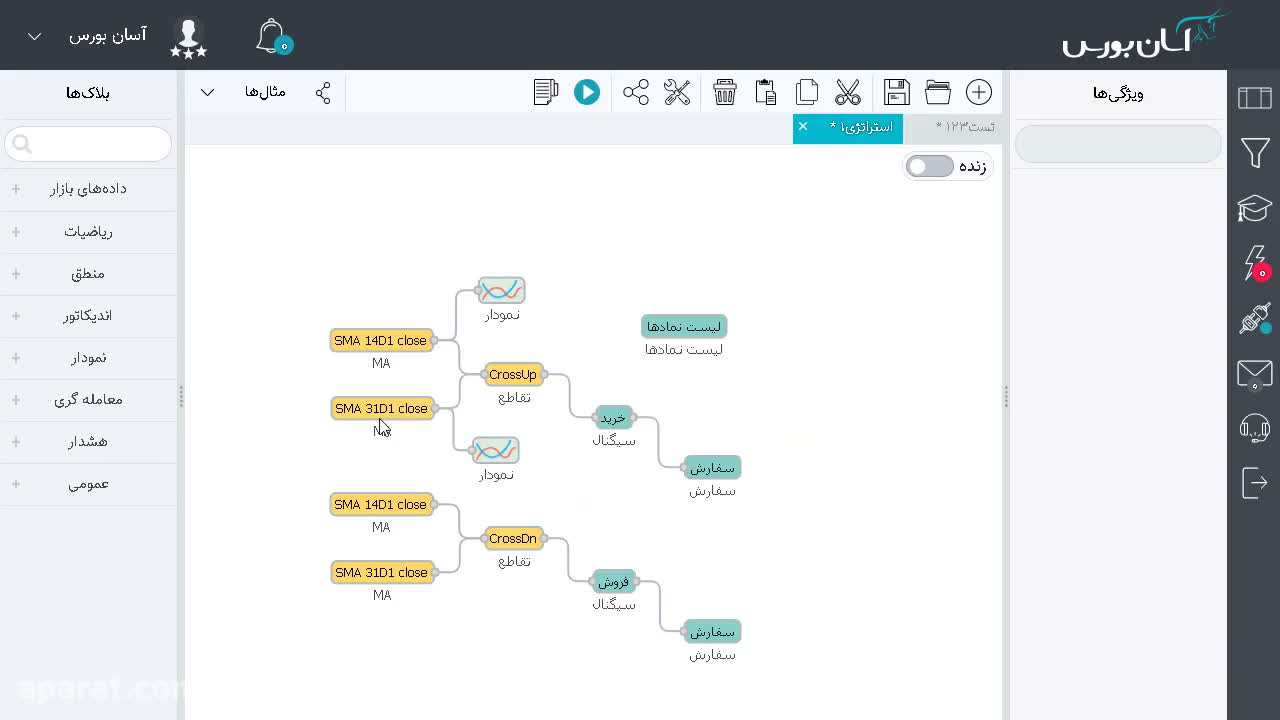Click the trash delete icon
This screenshot has height=720, width=1280.
coord(725,92)
